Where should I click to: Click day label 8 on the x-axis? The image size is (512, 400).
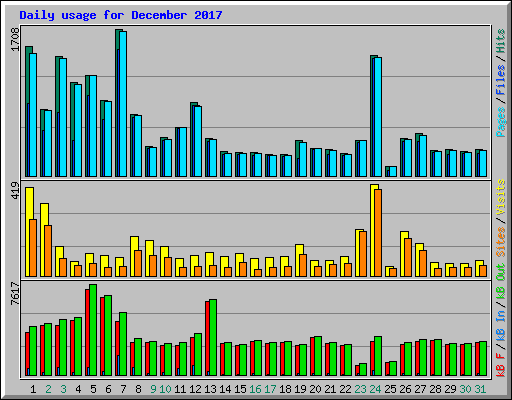[138, 389]
